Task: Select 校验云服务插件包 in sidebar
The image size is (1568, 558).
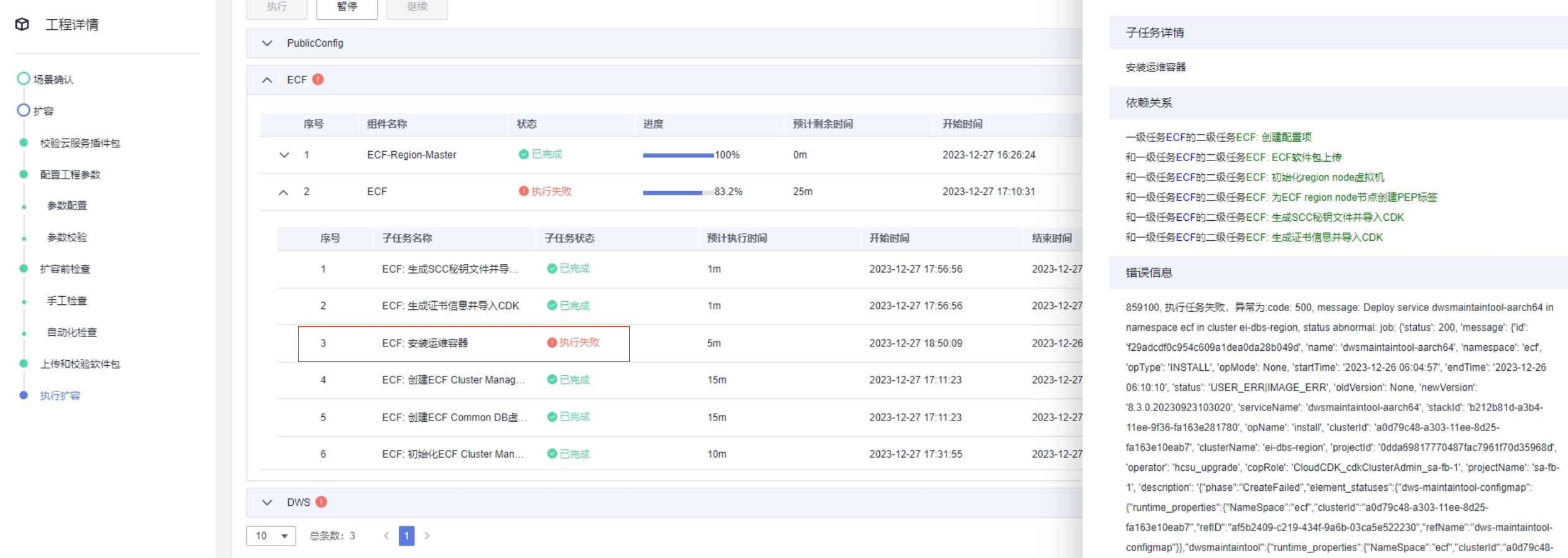Action: [80, 143]
